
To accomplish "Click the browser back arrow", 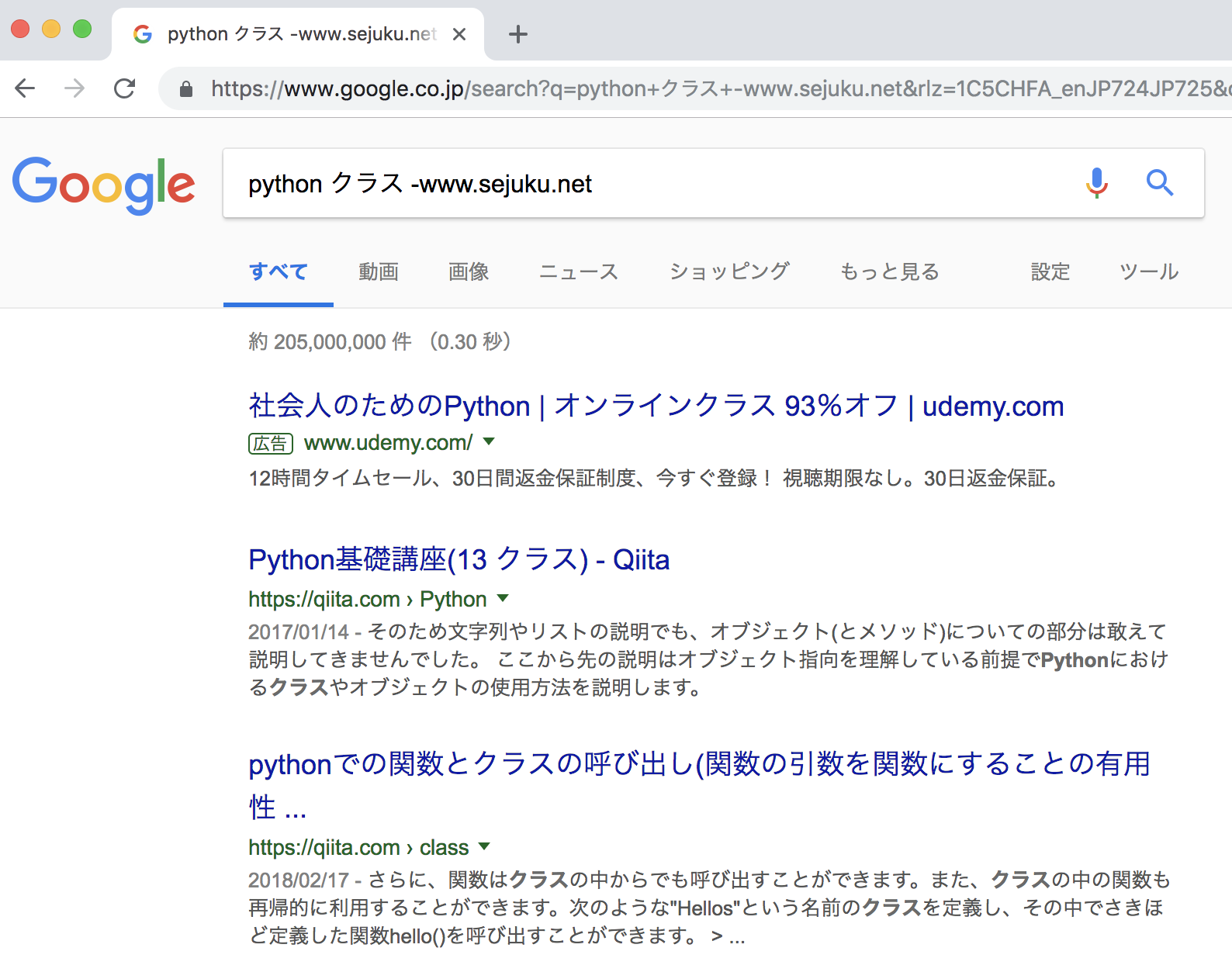I will click(26, 88).
